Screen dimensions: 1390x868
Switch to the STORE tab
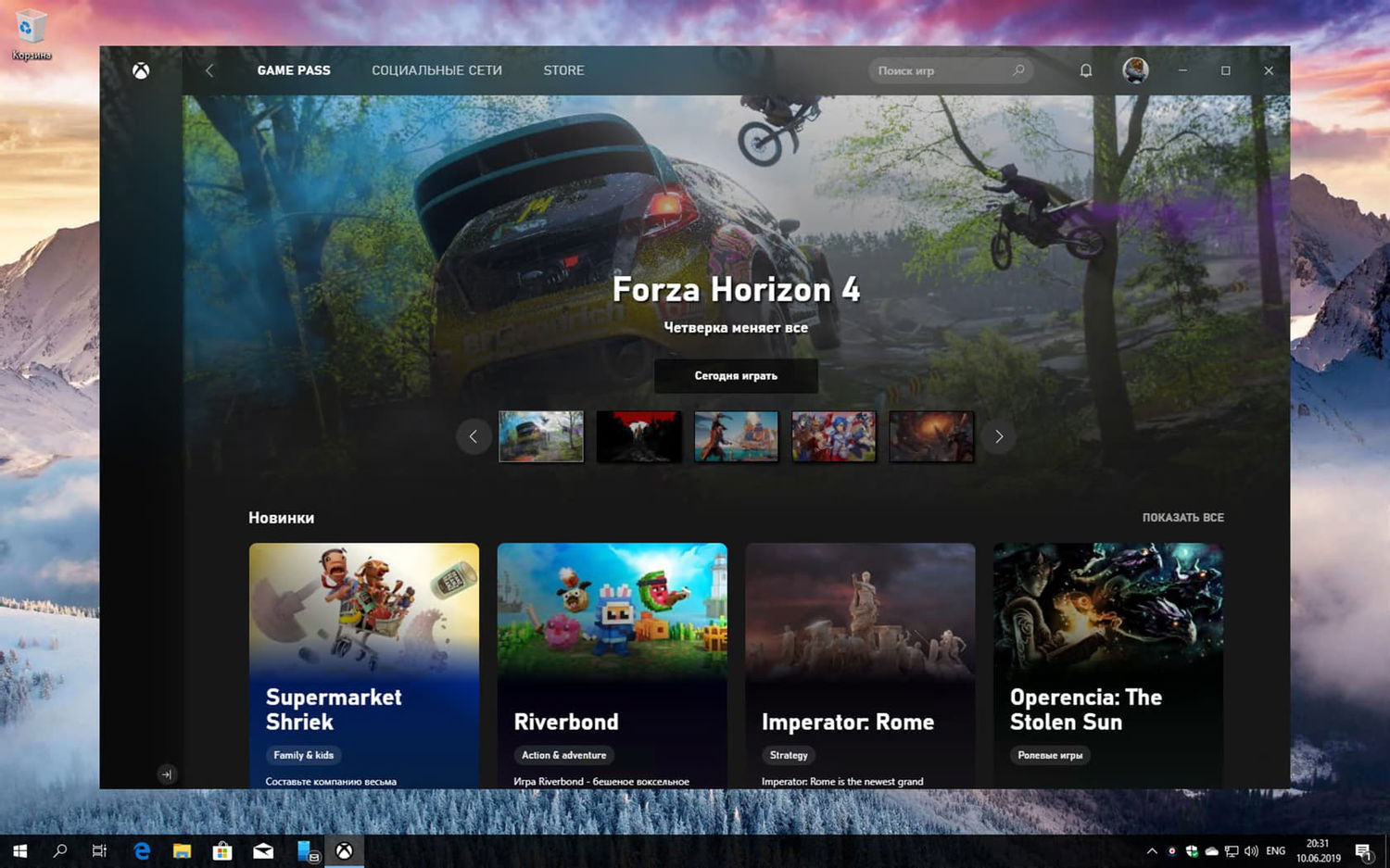564,70
